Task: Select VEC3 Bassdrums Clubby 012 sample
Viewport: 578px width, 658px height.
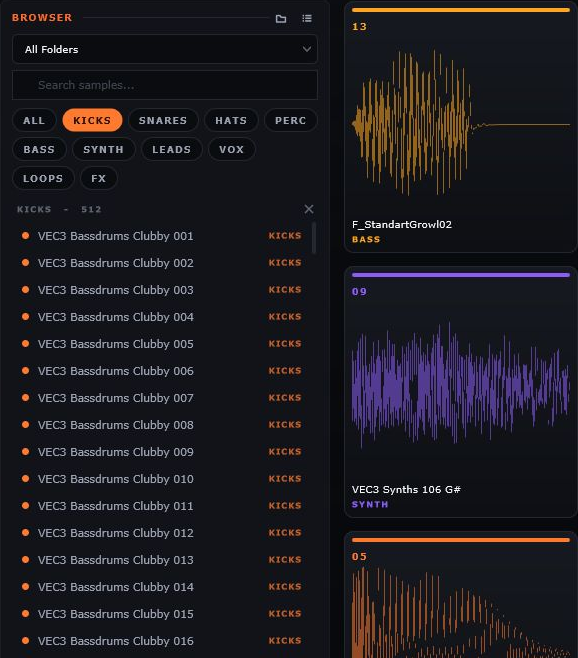Action: [x=162, y=533]
